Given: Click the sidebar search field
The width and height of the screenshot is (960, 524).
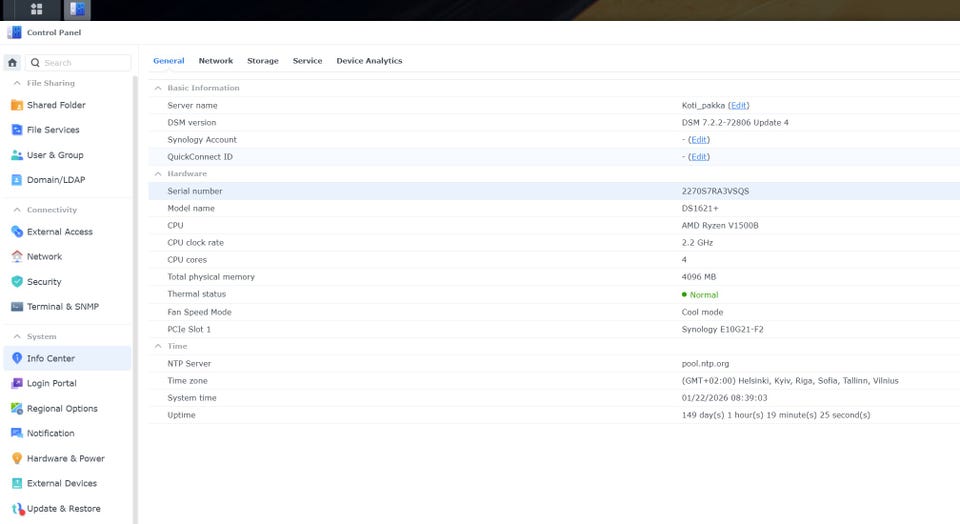Looking at the screenshot, I should [x=78, y=62].
